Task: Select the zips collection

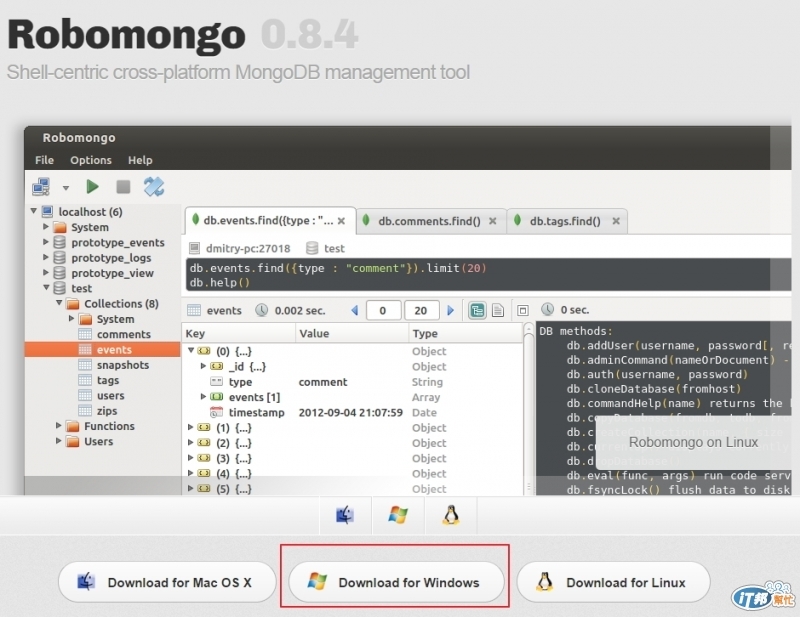Action: click(x=107, y=411)
